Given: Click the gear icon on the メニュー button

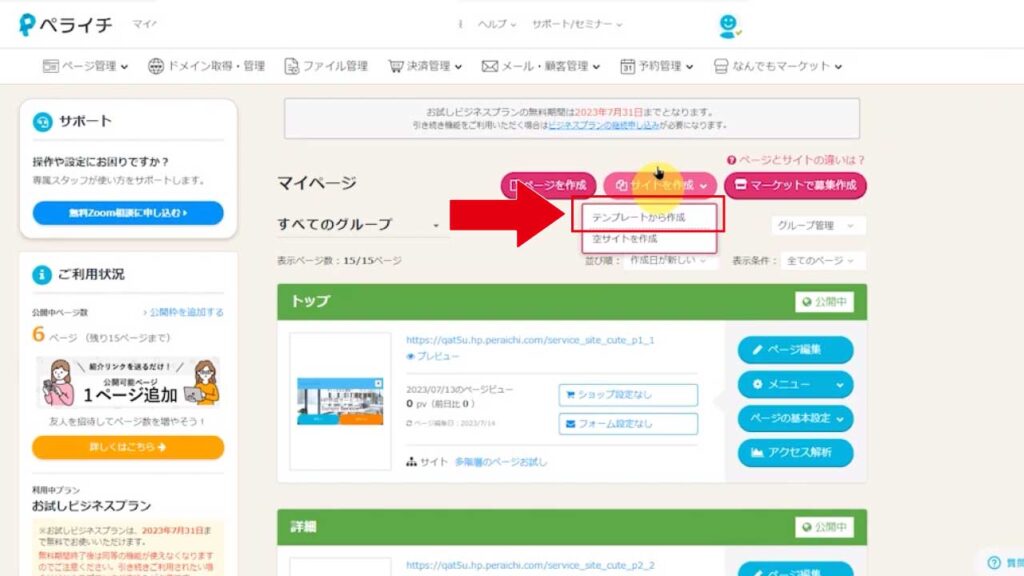Looking at the screenshot, I should [x=758, y=385].
